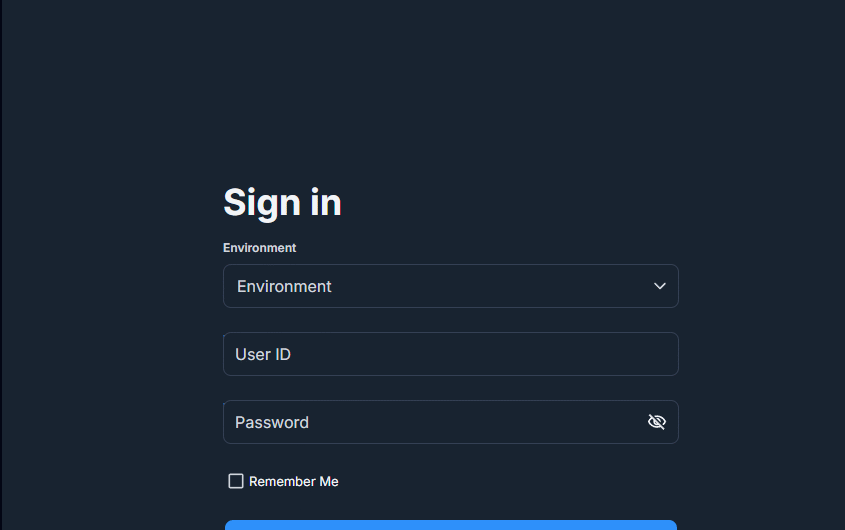The image size is (845, 530).
Task: Click the small Environment label above dropdown
Action: 259,248
